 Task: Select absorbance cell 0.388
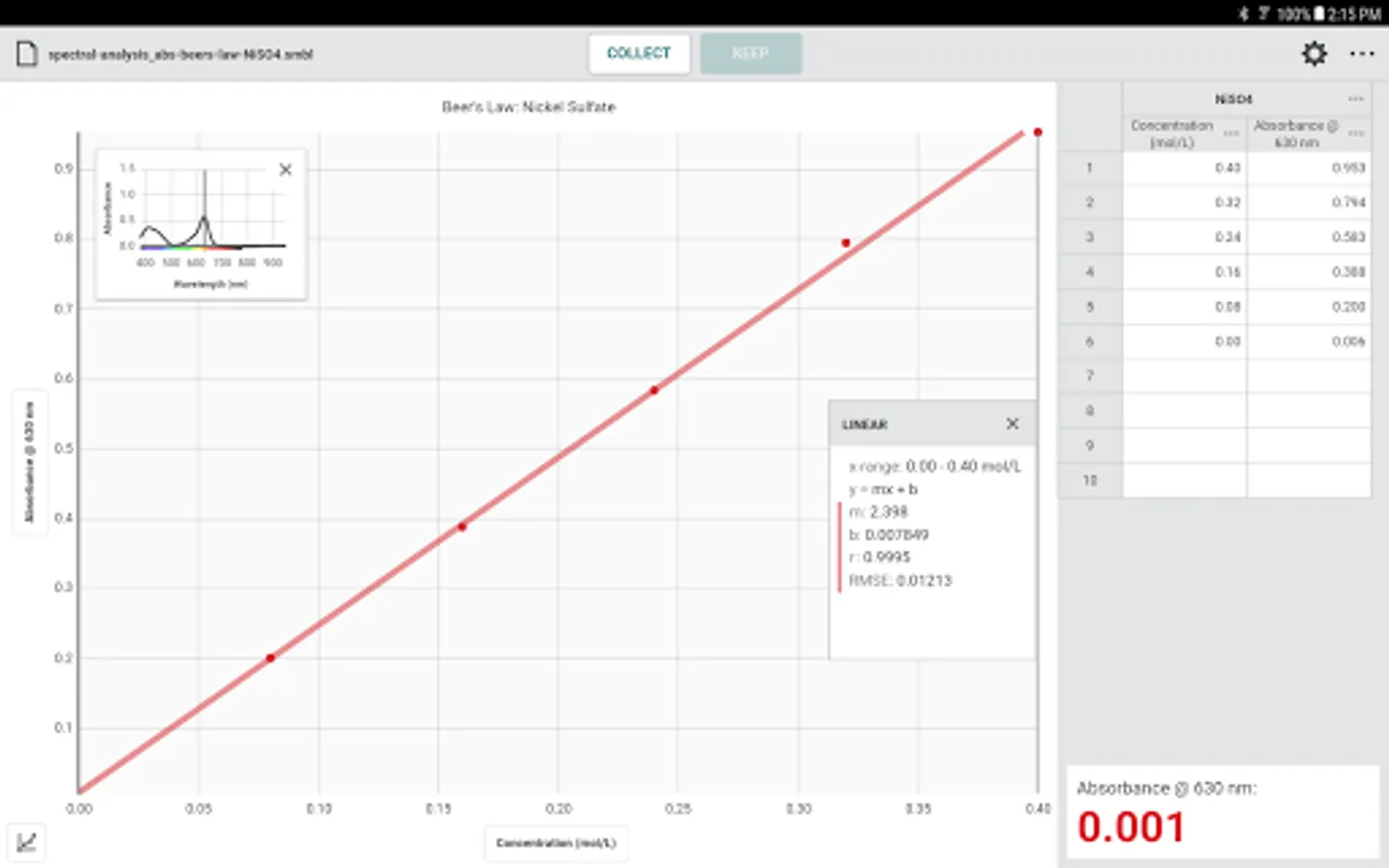pos(1309,272)
